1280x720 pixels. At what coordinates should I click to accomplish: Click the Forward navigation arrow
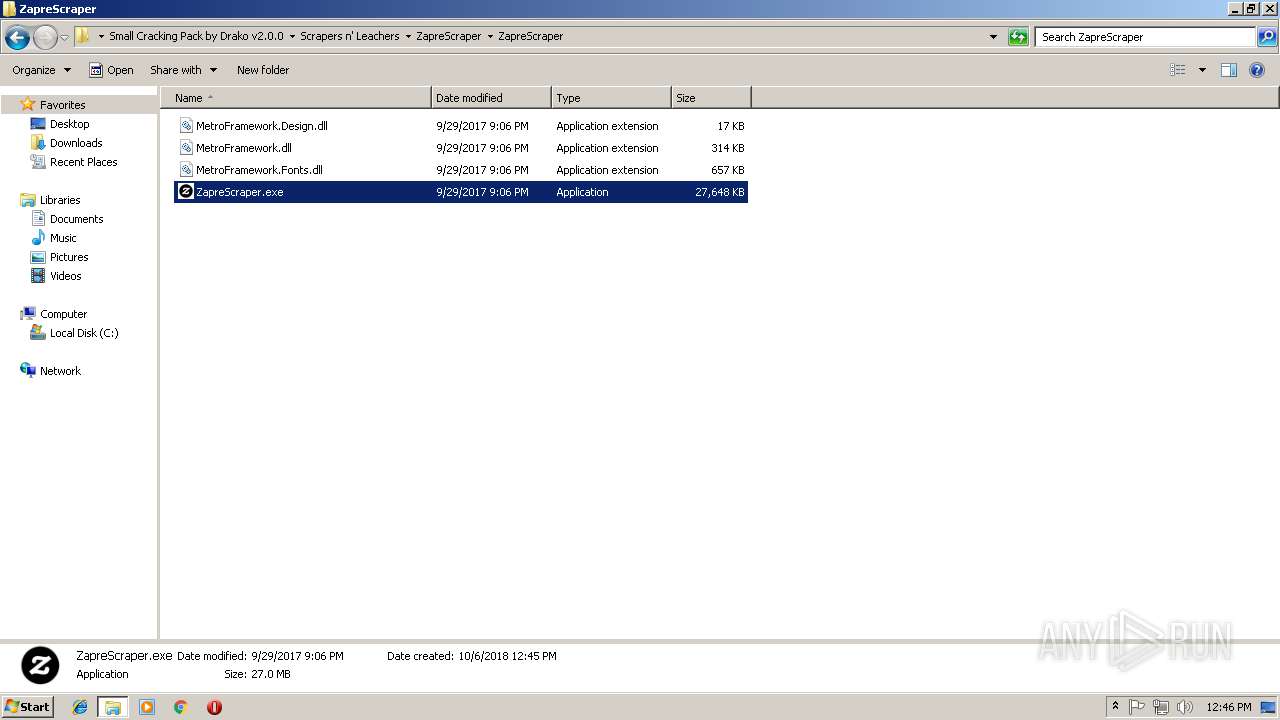click(x=45, y=37)
